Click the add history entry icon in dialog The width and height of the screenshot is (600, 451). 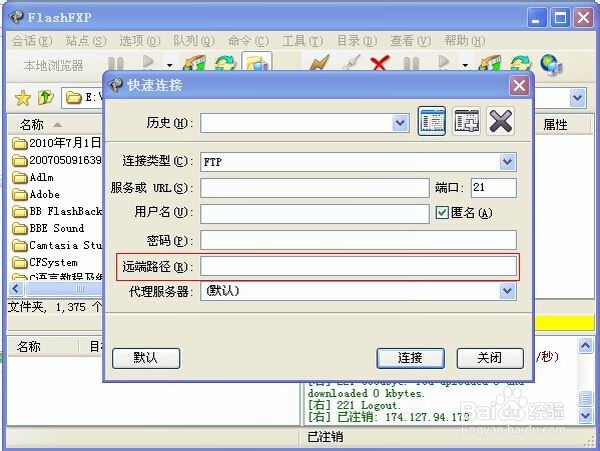coord(466,121)
